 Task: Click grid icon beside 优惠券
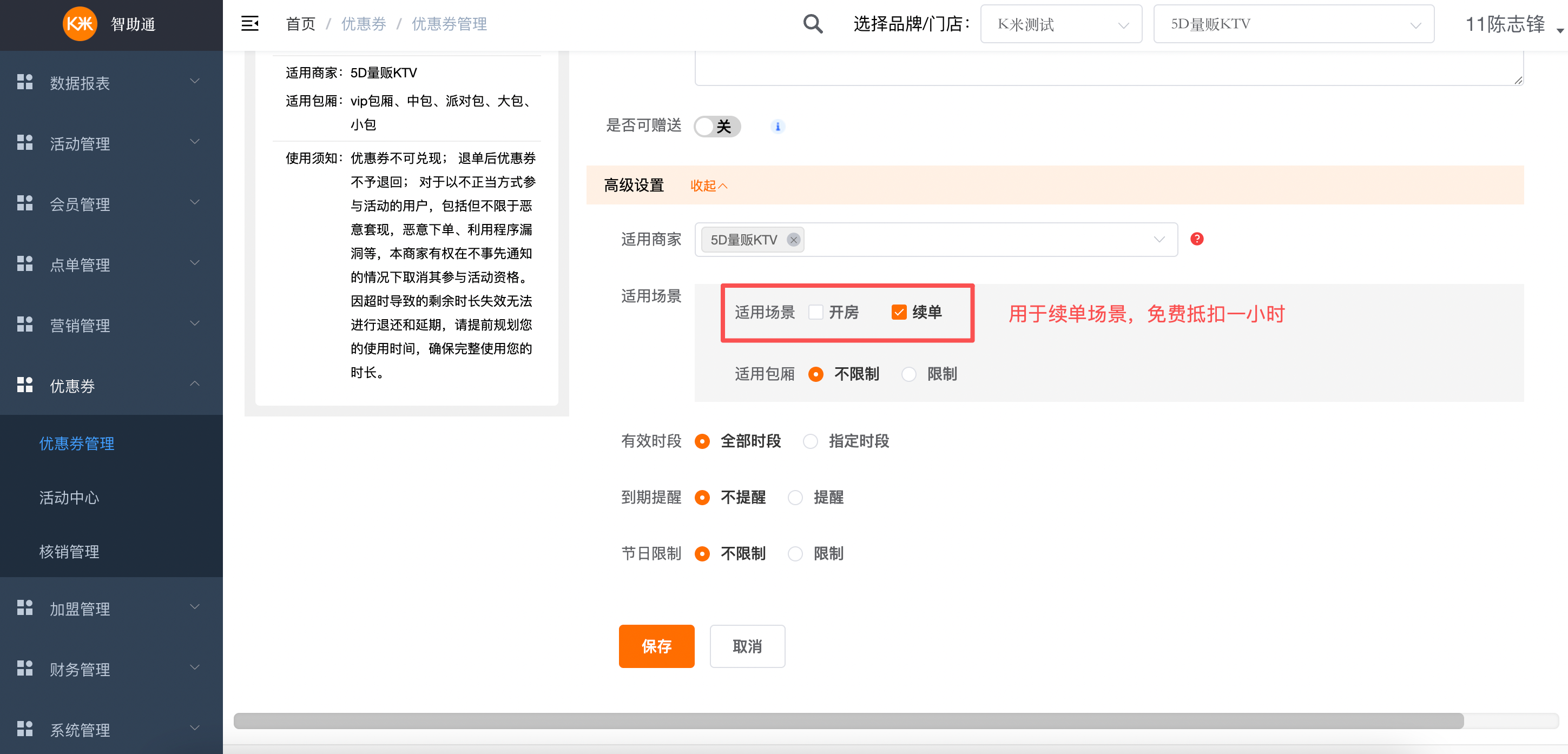coord(25,385)
